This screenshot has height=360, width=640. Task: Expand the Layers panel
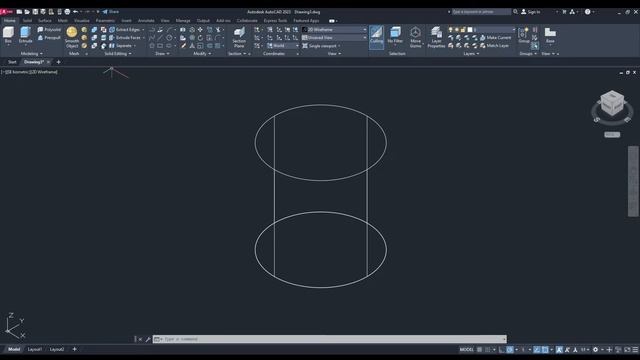(471, 53)
